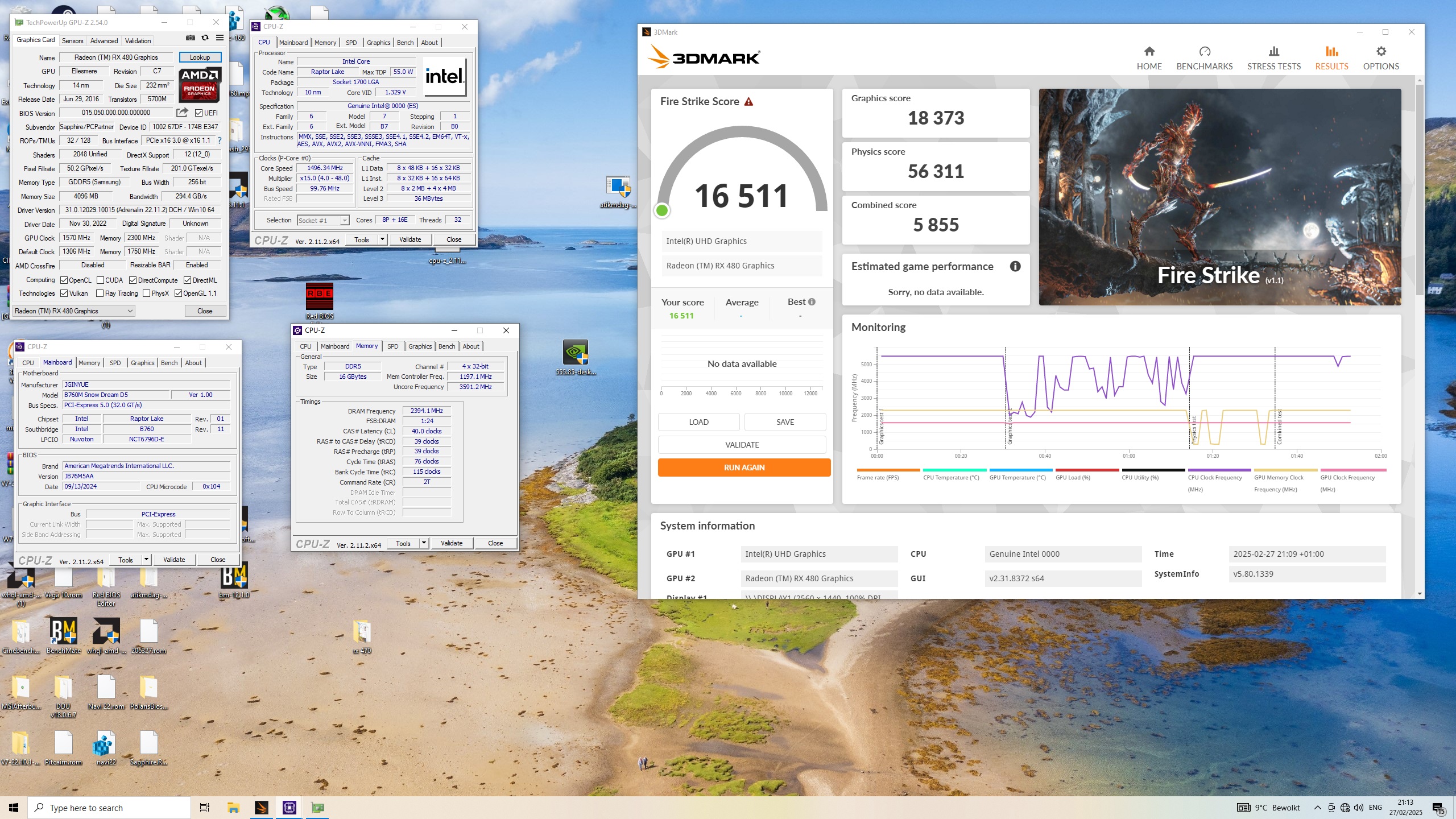Click the CPU-Z taskbar icon
Screen dimensions: 1456x819
tap(289, 808)
